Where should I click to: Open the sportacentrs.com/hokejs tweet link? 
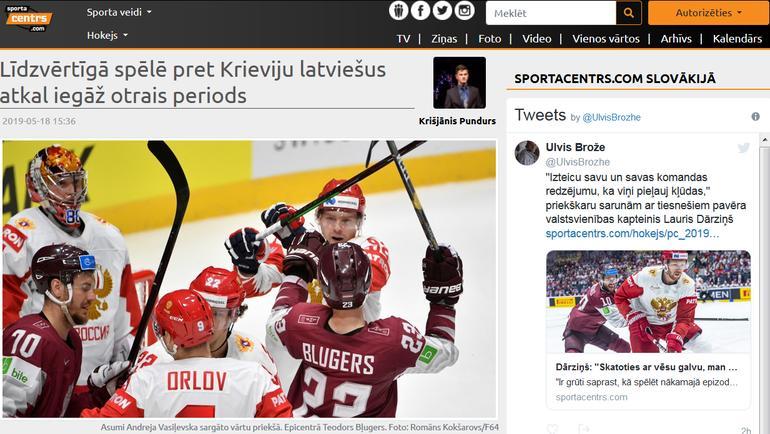coord(632,234)
